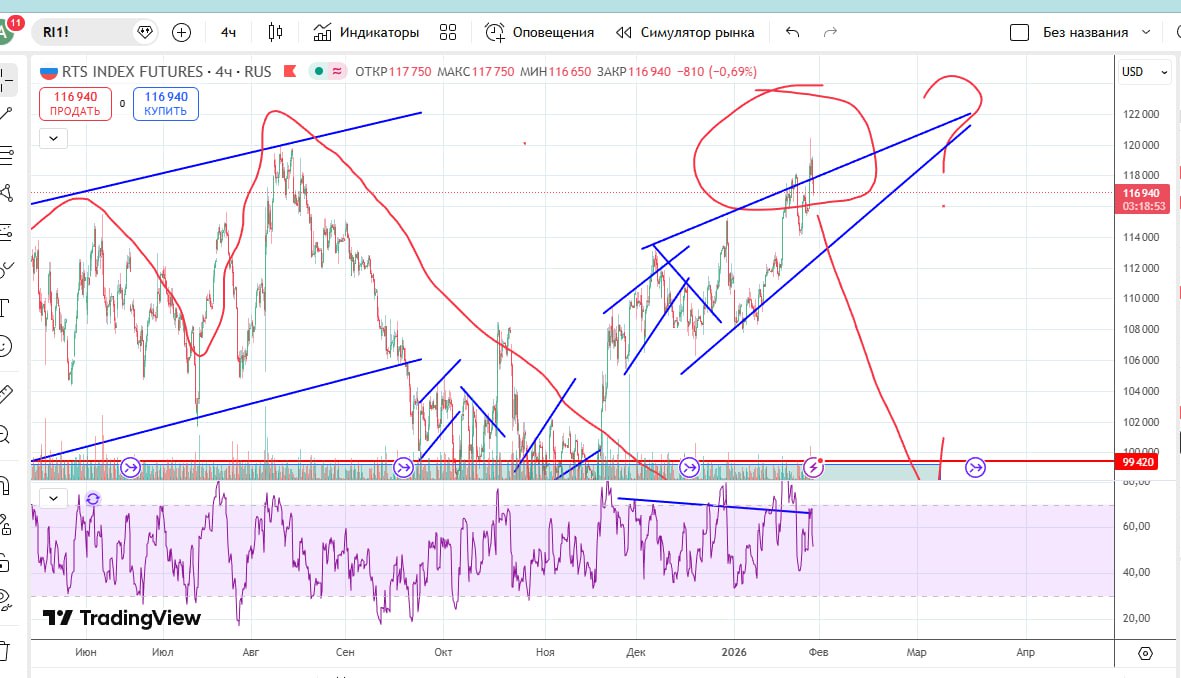Click the −810 (−0,69%) change value
The height and width of the screenshot is (678, 1181).
(x=716, y=72)
